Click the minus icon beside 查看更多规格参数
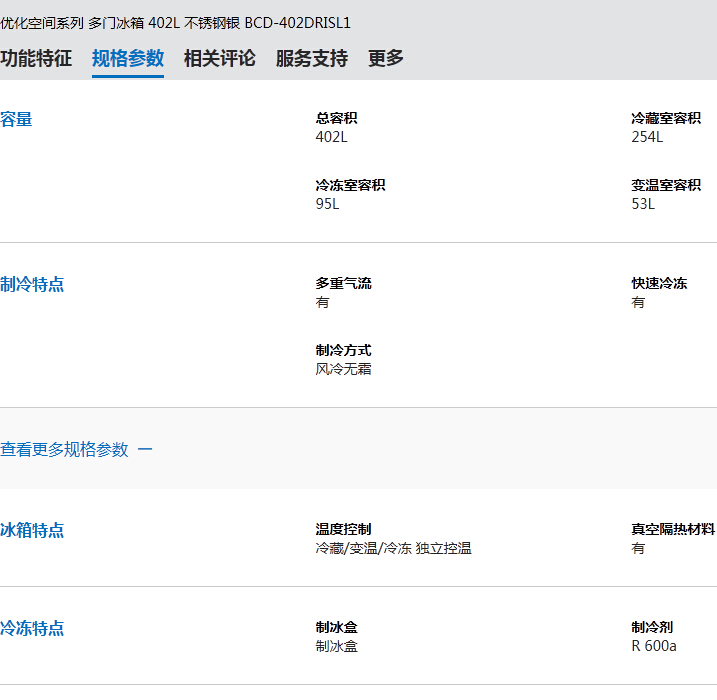 [145, 449]
